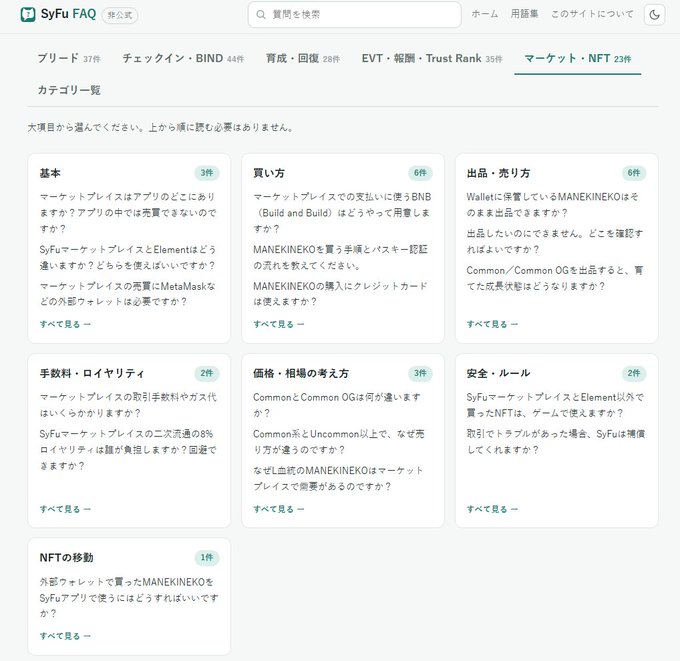Viewport: 680px width, 661px height.
Task: Open question about NFTs bought outside Element
Action: pyautogui.click(x=556, y=405)
